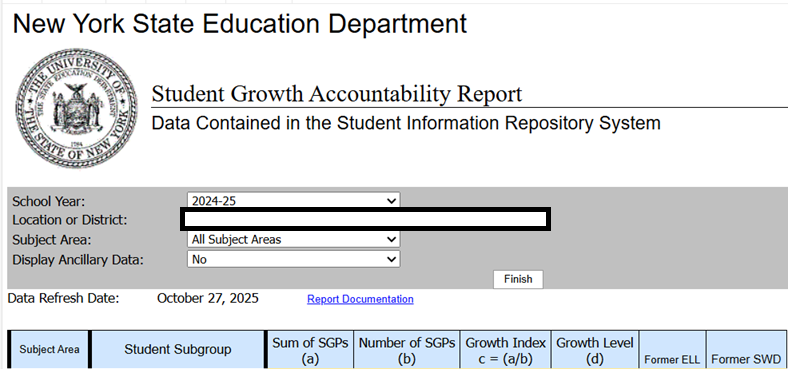This screenshot has width=788, height=369.
Task: Click the Subject Area filter label
Action: coord(52,240)
